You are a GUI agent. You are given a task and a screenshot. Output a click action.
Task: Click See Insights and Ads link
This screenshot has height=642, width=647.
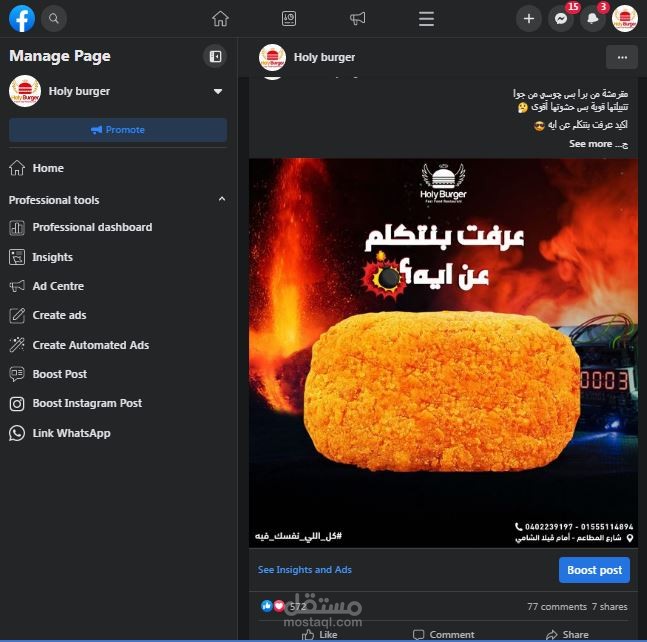(x=305, y=570)
